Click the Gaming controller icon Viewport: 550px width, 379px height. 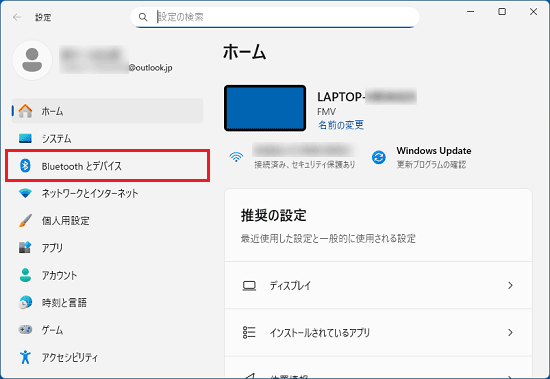pos(25,330)
